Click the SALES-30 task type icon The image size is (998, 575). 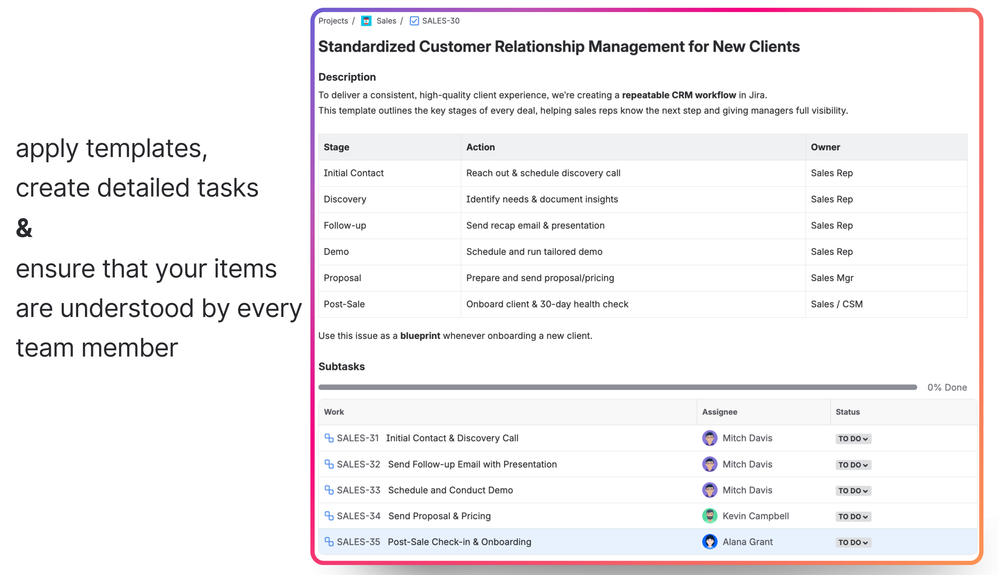[x=414, y=21]
